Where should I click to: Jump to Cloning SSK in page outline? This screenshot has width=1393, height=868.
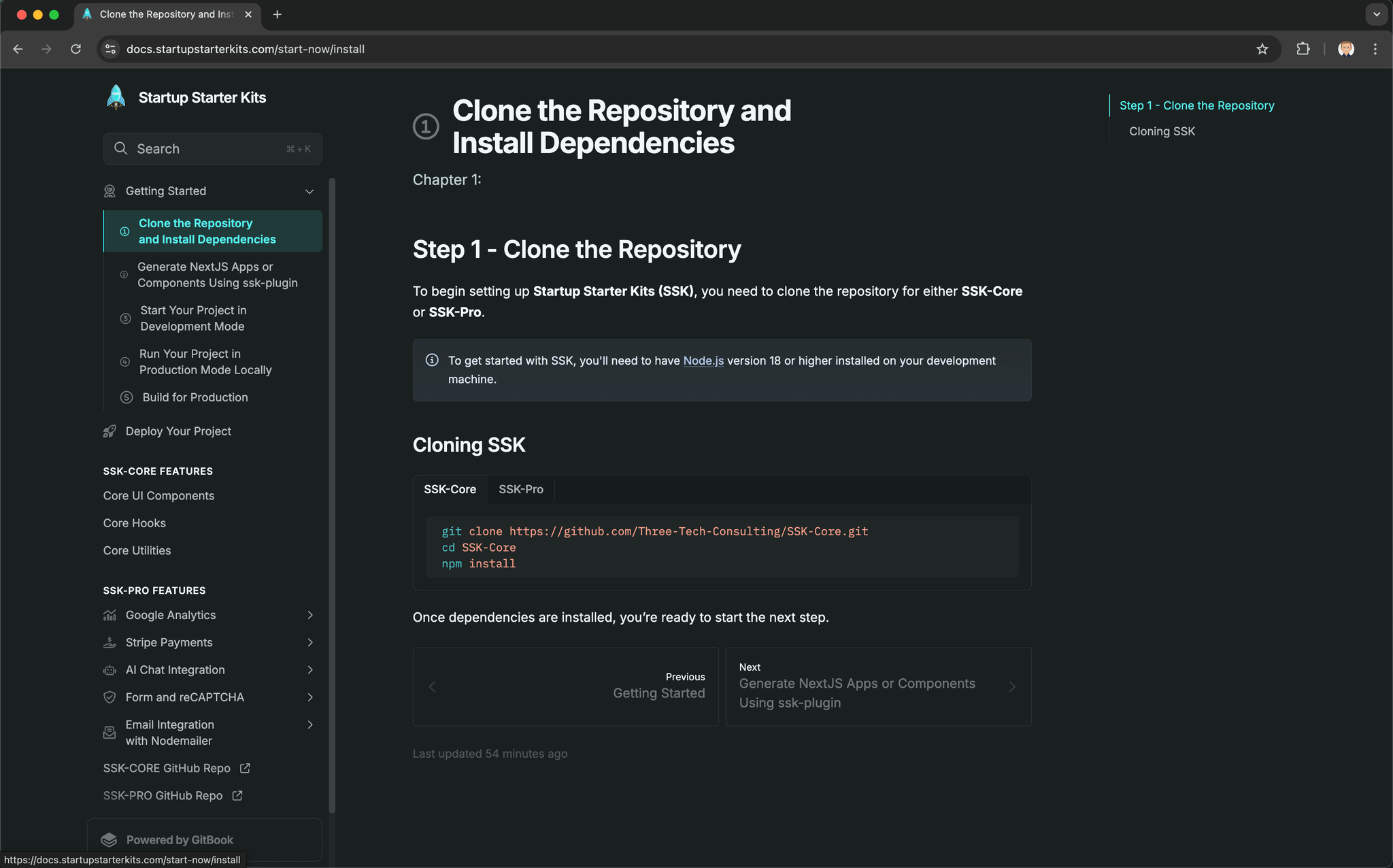[1162, 131]
